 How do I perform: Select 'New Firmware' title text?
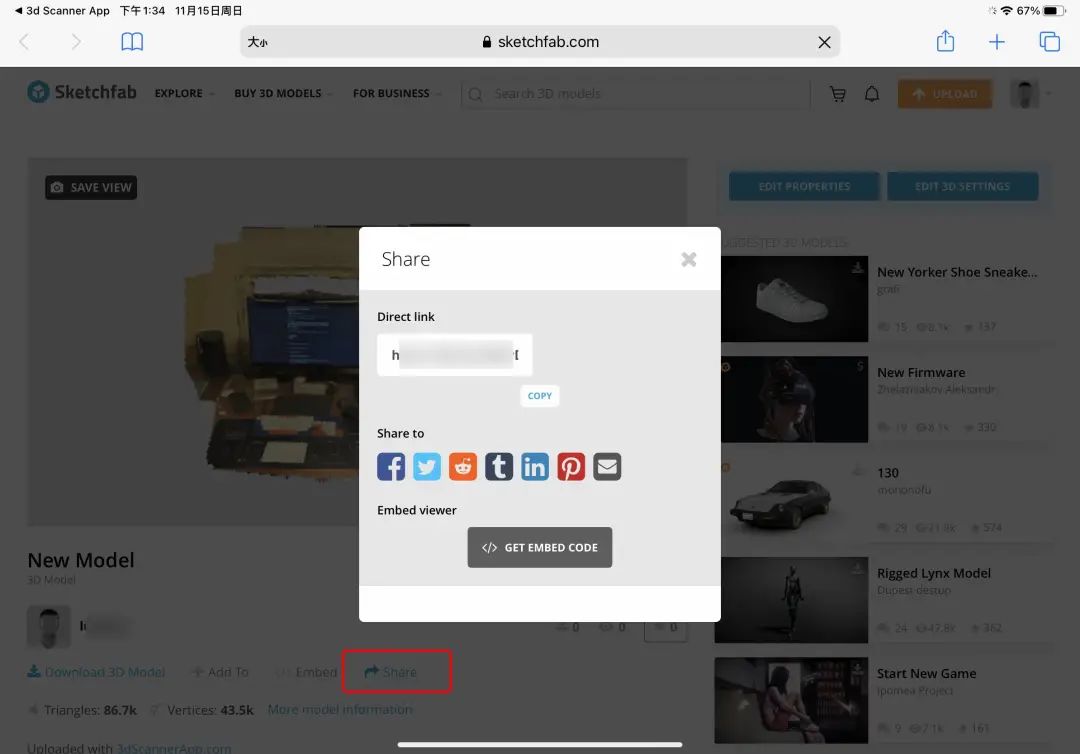921,373
